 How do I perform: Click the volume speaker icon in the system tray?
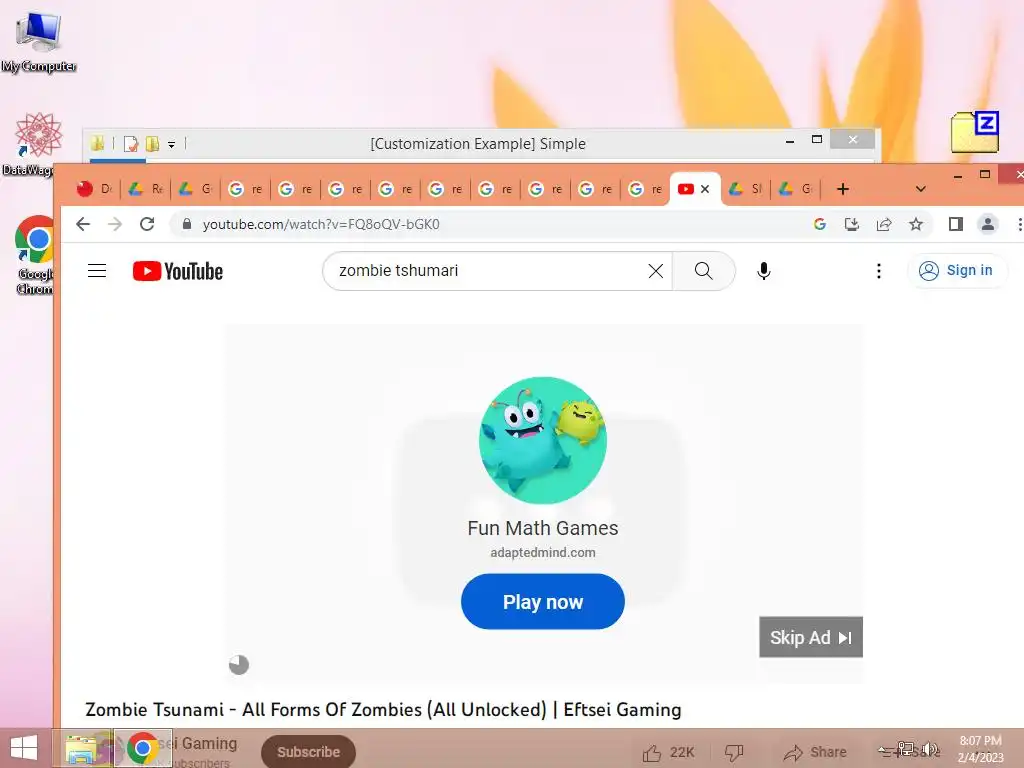click(x=931, y=749)
